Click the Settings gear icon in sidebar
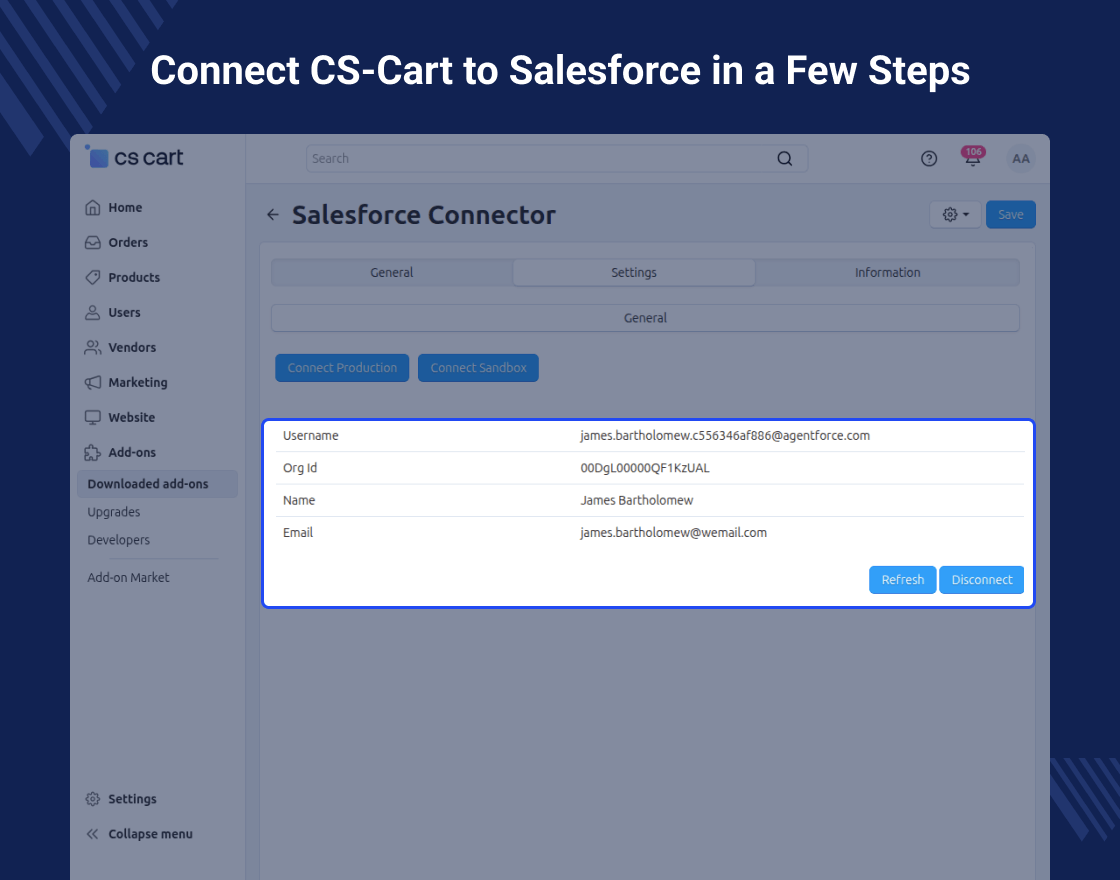 (93, 799)
